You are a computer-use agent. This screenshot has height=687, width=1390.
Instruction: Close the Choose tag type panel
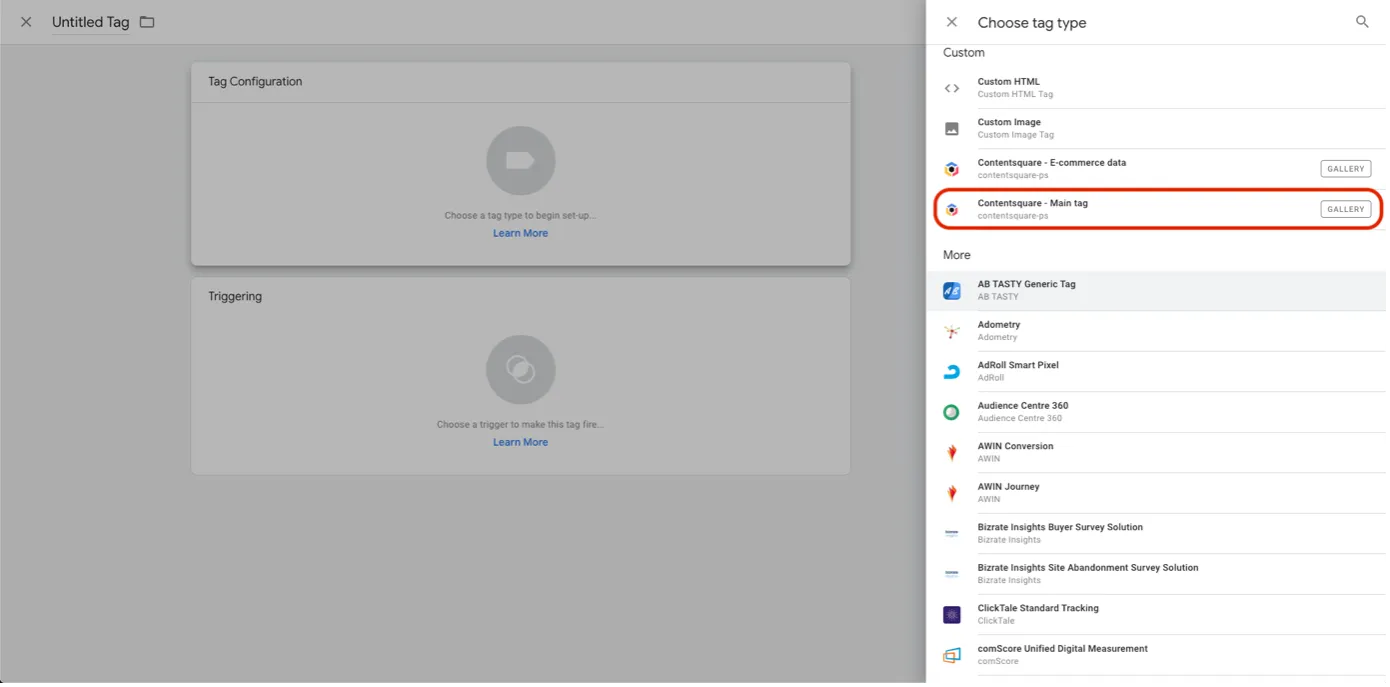951,22
